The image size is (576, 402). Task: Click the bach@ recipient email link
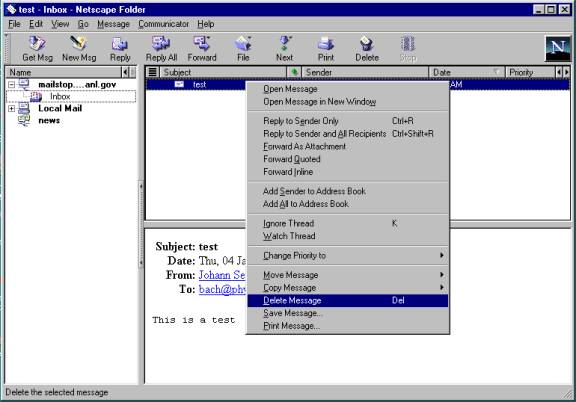(x=222, y=289)
